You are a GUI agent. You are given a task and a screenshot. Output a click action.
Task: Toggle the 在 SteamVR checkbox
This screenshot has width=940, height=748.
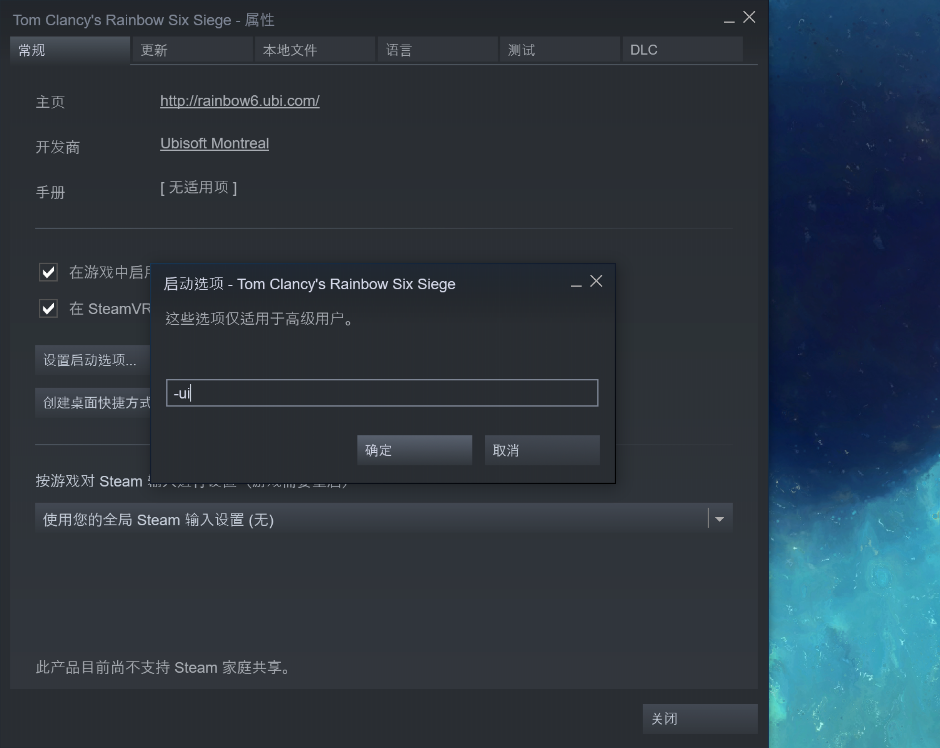click(49, 309)
